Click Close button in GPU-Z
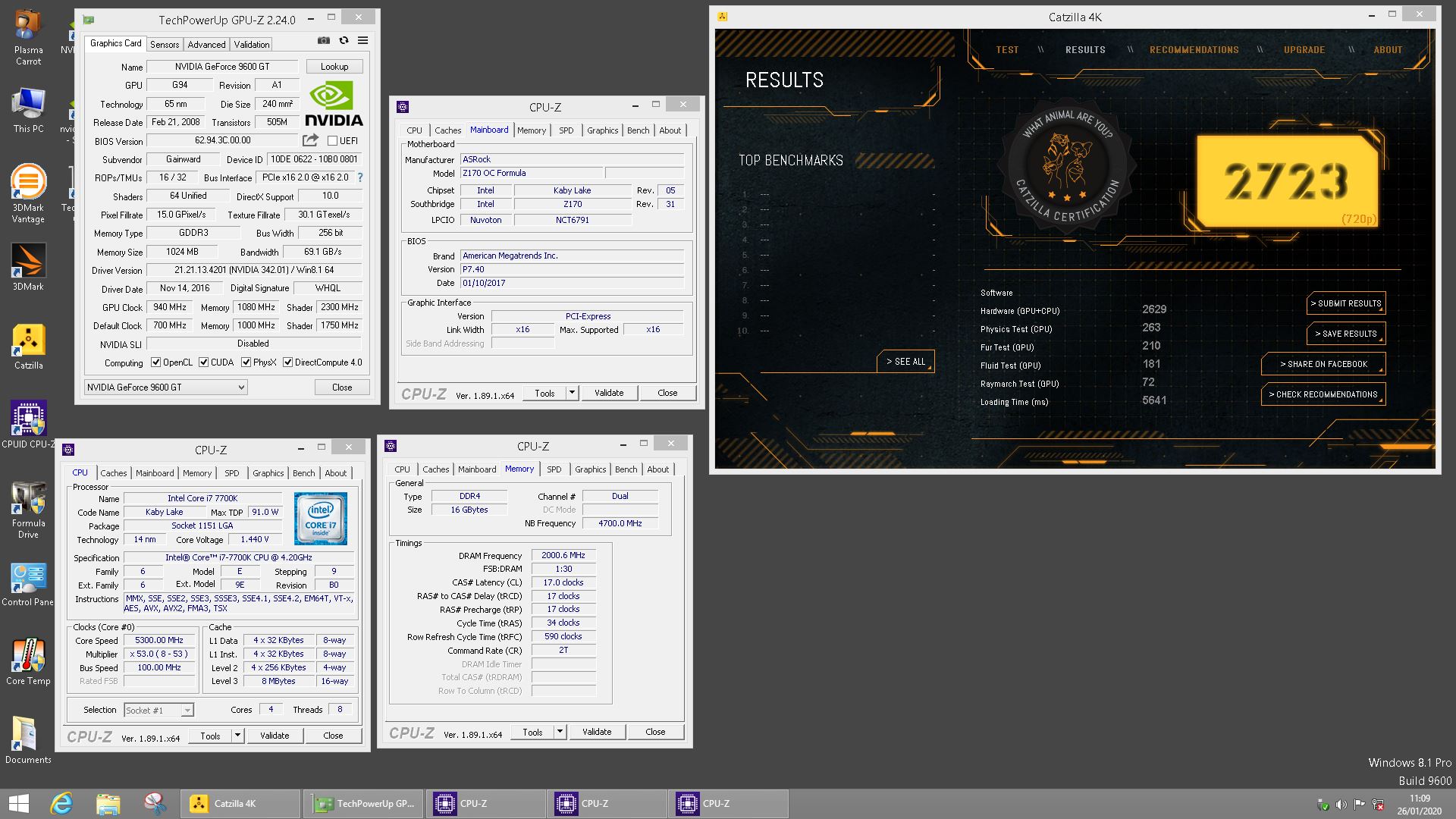This screenshot has height=819, width=1456. pyautogui.click(x=342, y=387)
